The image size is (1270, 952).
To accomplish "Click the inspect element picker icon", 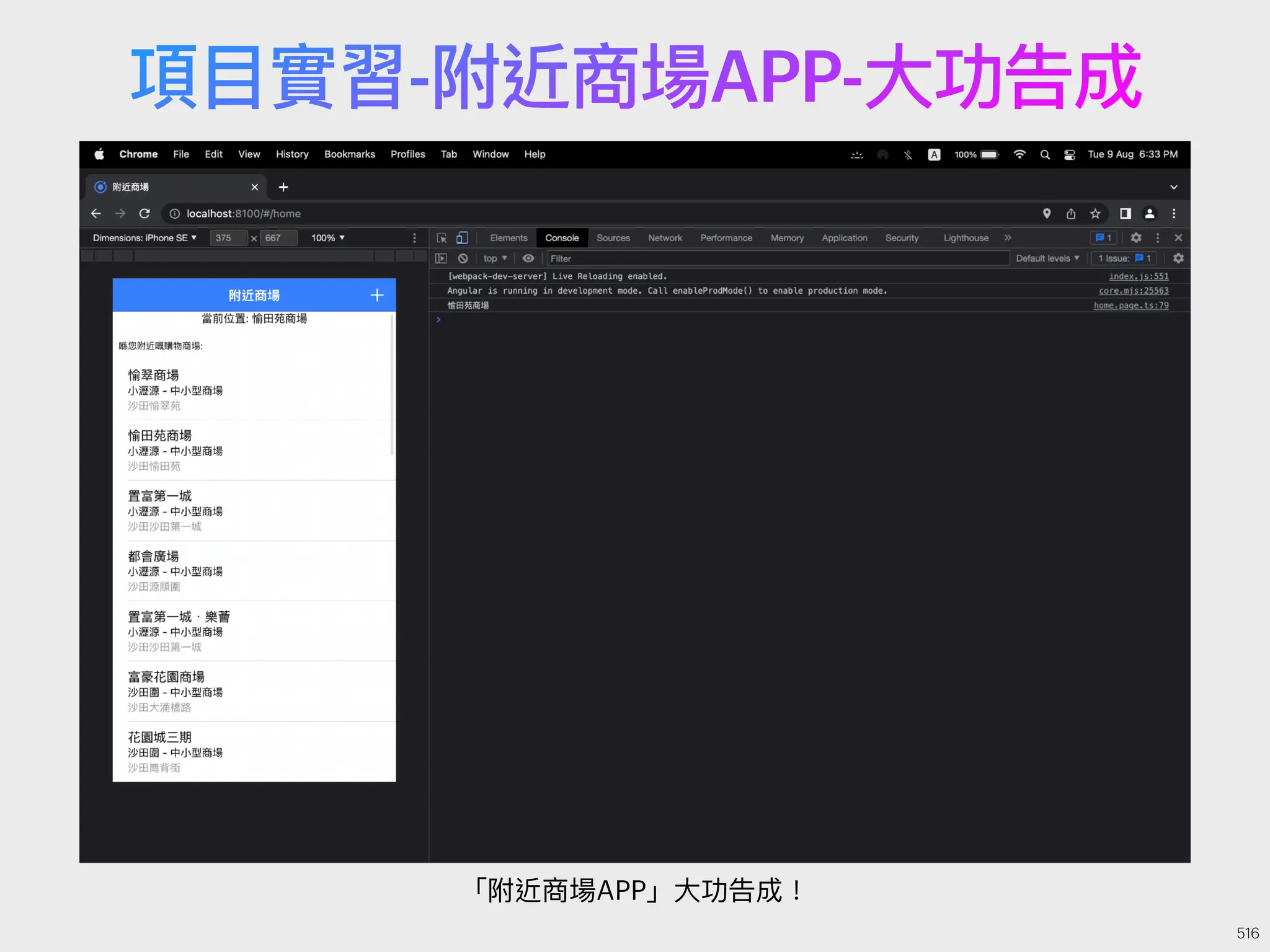I will point(442,238).
